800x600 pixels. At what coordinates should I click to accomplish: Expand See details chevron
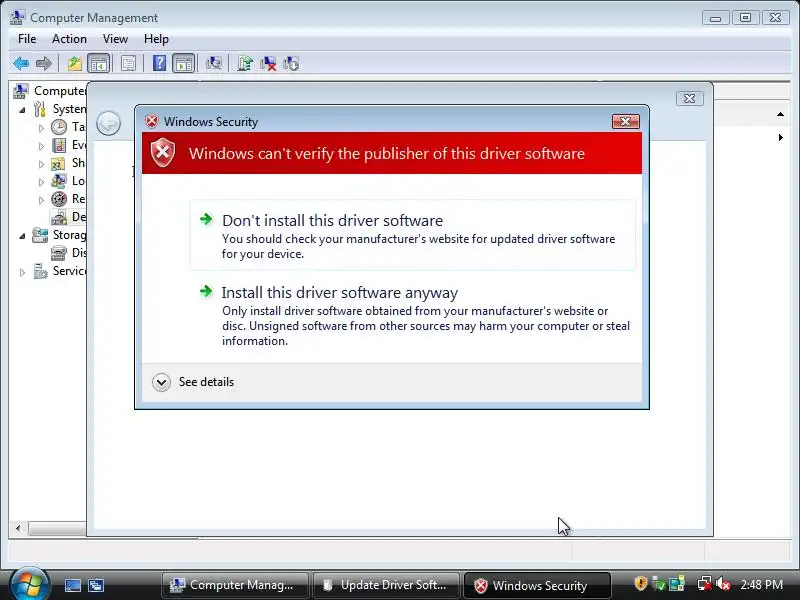[161, 382]
